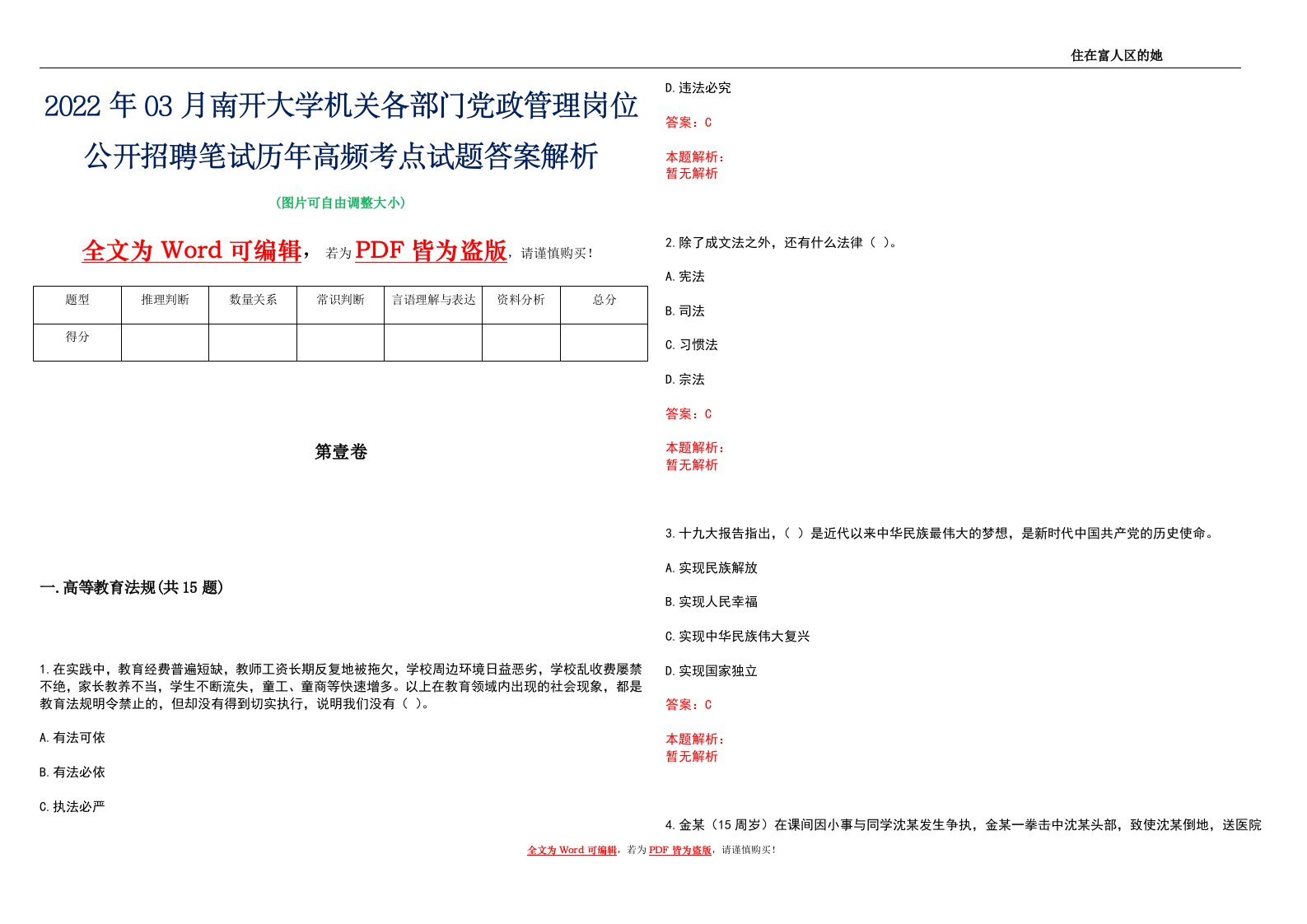1307x924 pixels.
Task: Click the footer link 'PDF 皆为盗版'
Action: tap(680, 850)
